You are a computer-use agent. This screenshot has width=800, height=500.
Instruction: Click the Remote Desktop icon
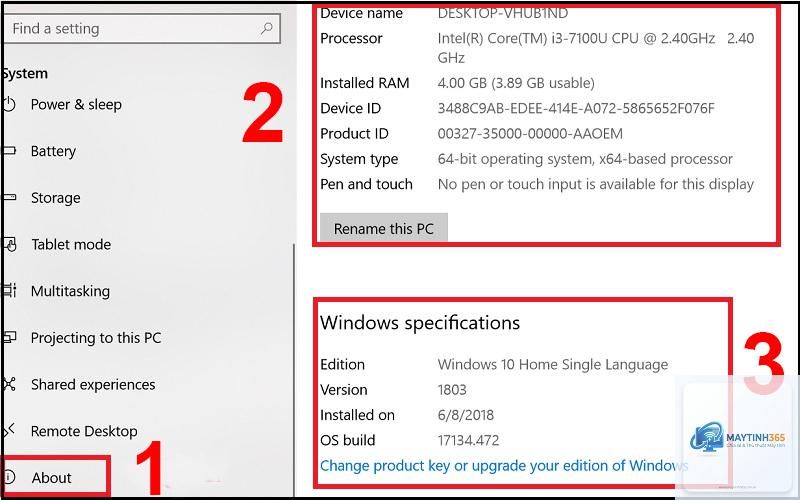9,431
